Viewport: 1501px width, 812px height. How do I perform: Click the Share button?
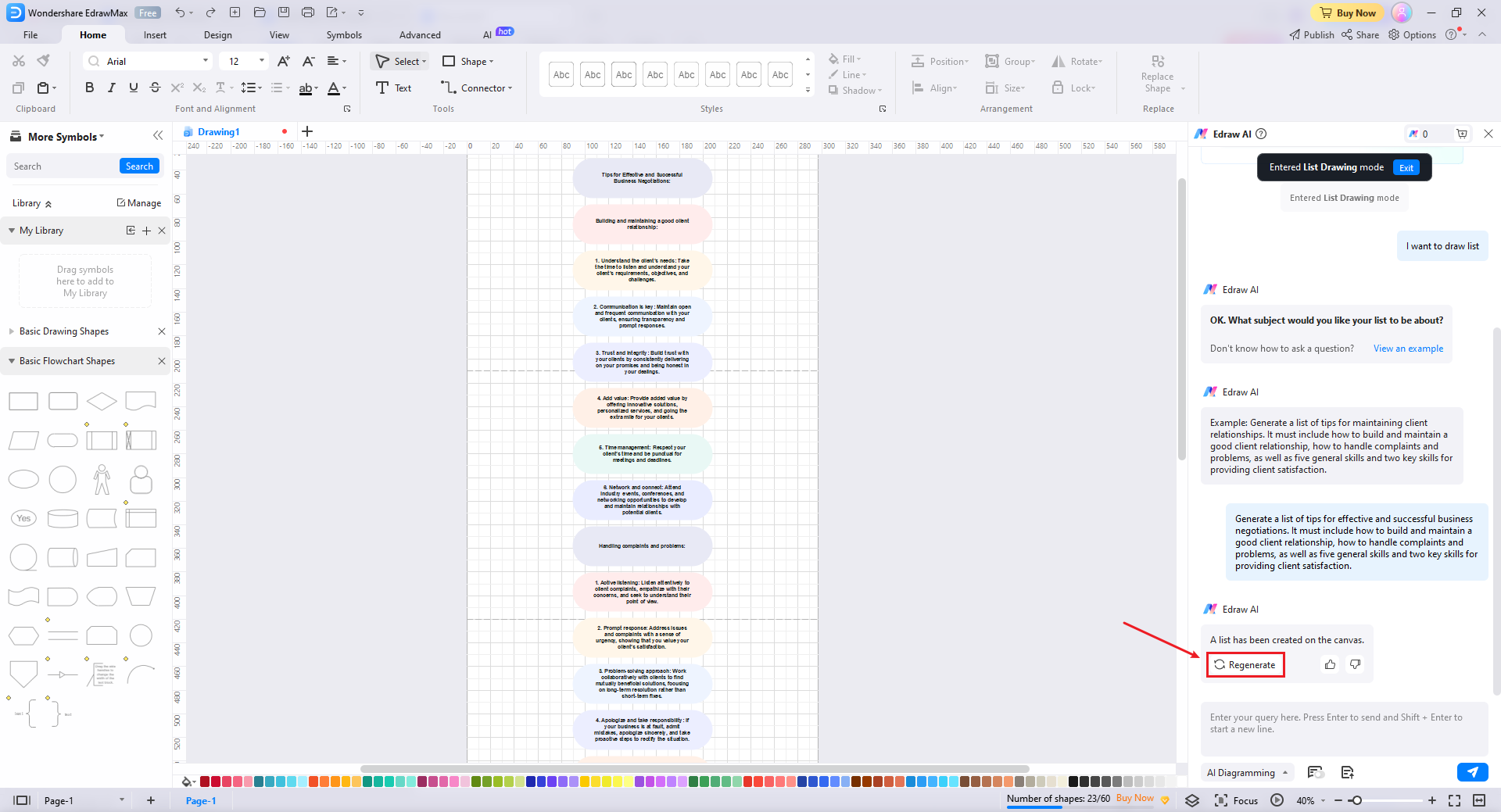pos(1360,35)
